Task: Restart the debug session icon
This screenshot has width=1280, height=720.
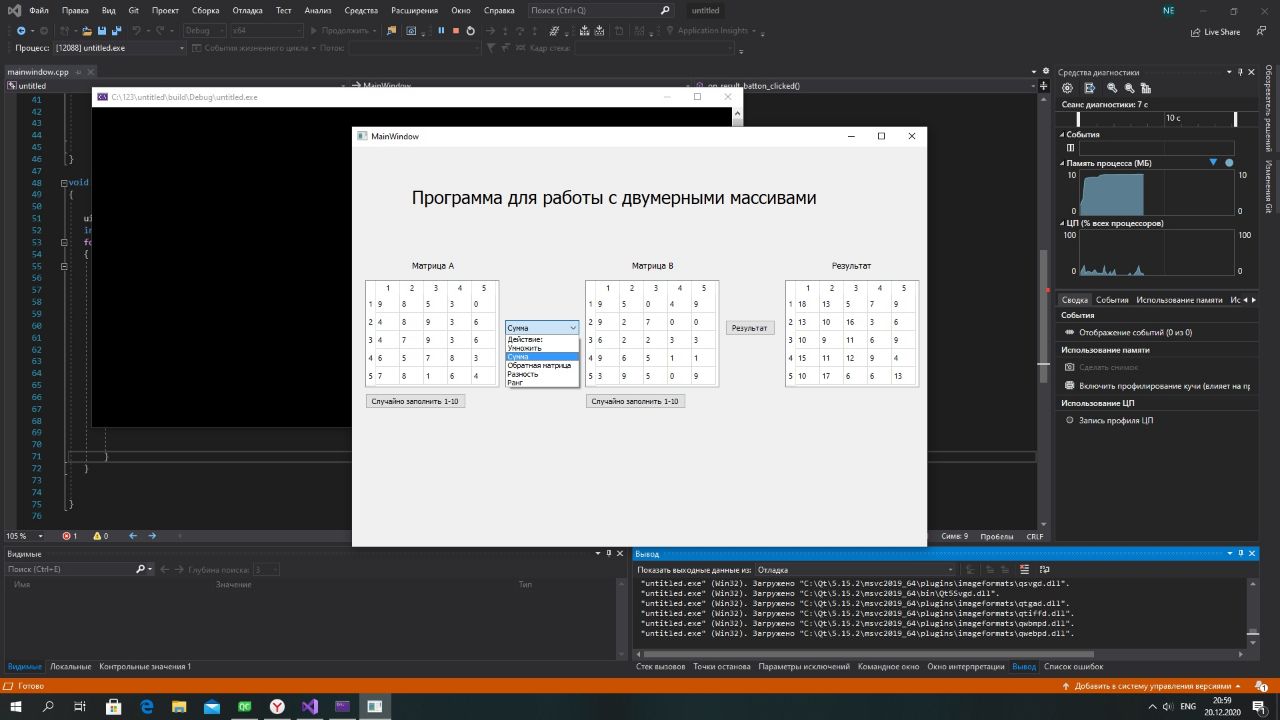Action: [471, 31]
